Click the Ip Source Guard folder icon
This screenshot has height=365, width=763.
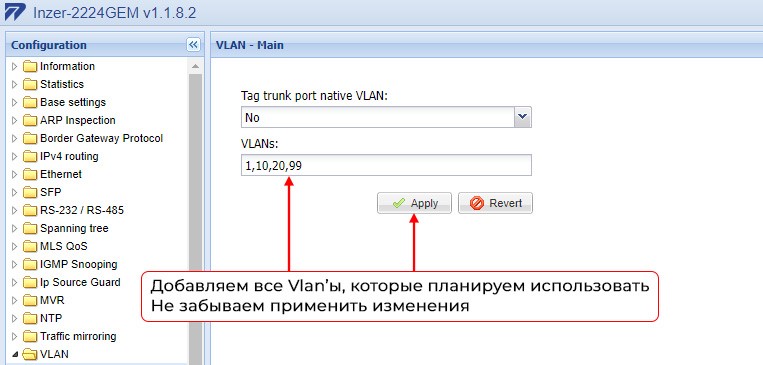click(30, 282)
